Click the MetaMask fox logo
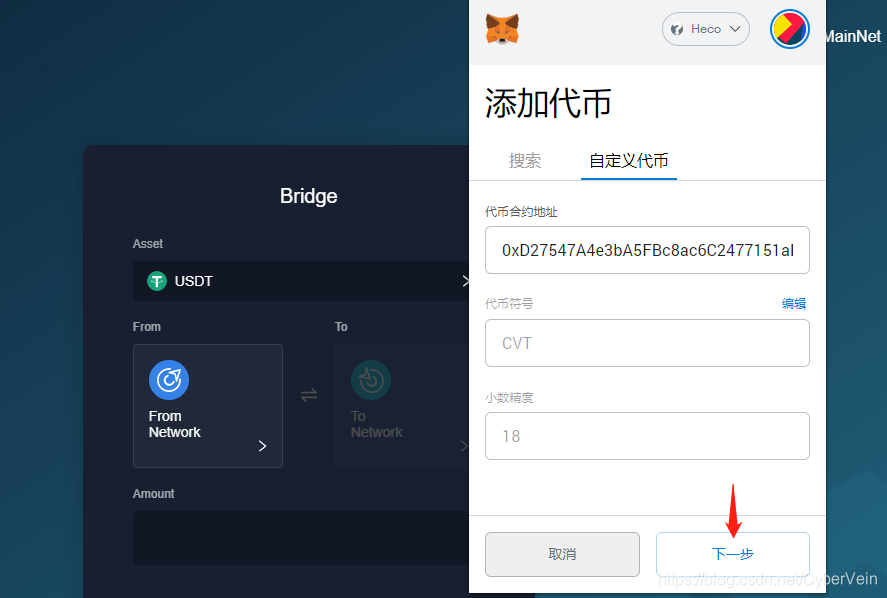 (x=502, y=29)
